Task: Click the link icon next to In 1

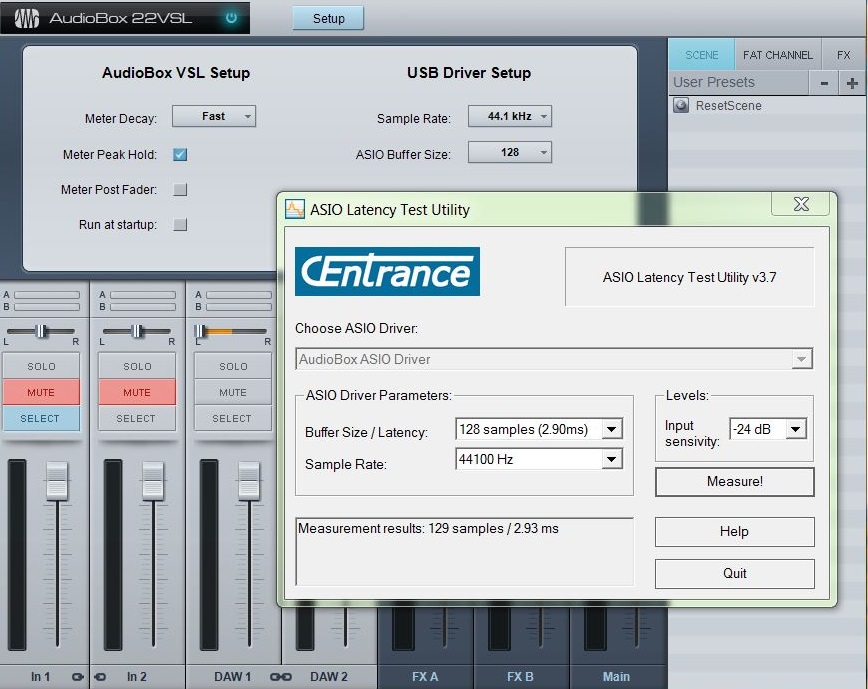Action: [78, 676]
